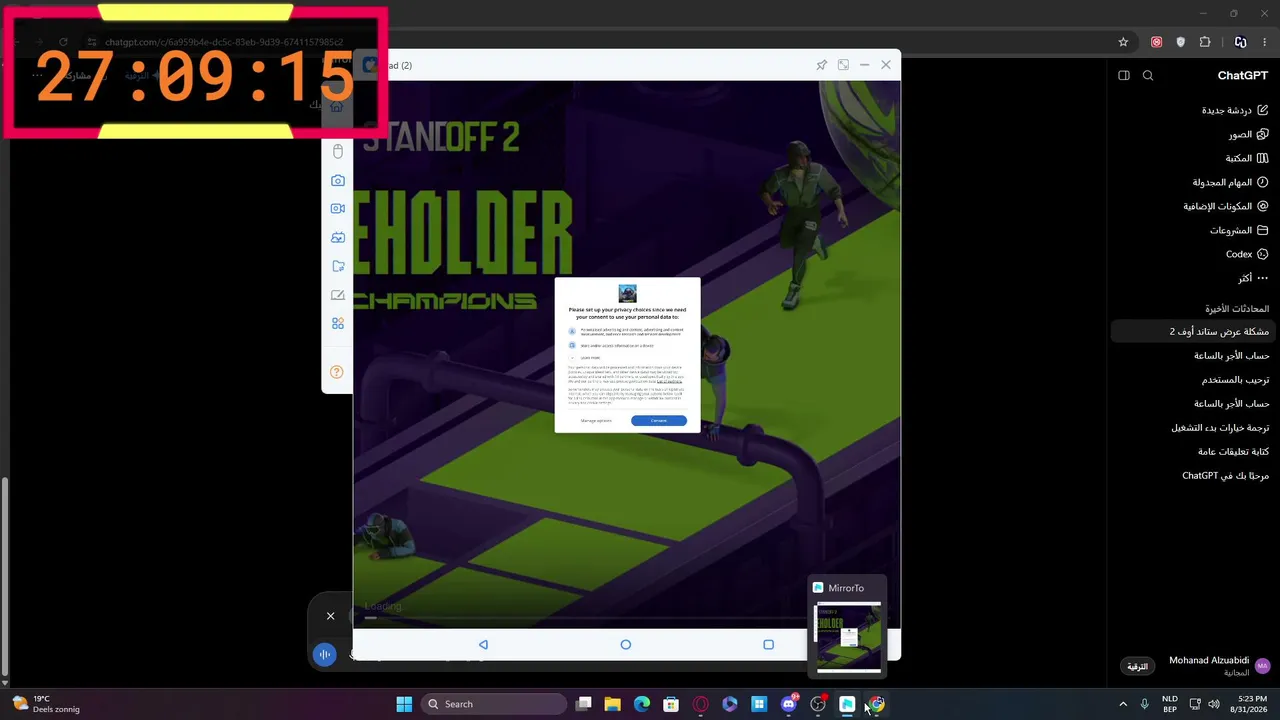Image resolution: width=1280 pixels, height=720 pixels.
Task: Open OBS Studio from the taskbar
Action: click(x=818, y=704)
